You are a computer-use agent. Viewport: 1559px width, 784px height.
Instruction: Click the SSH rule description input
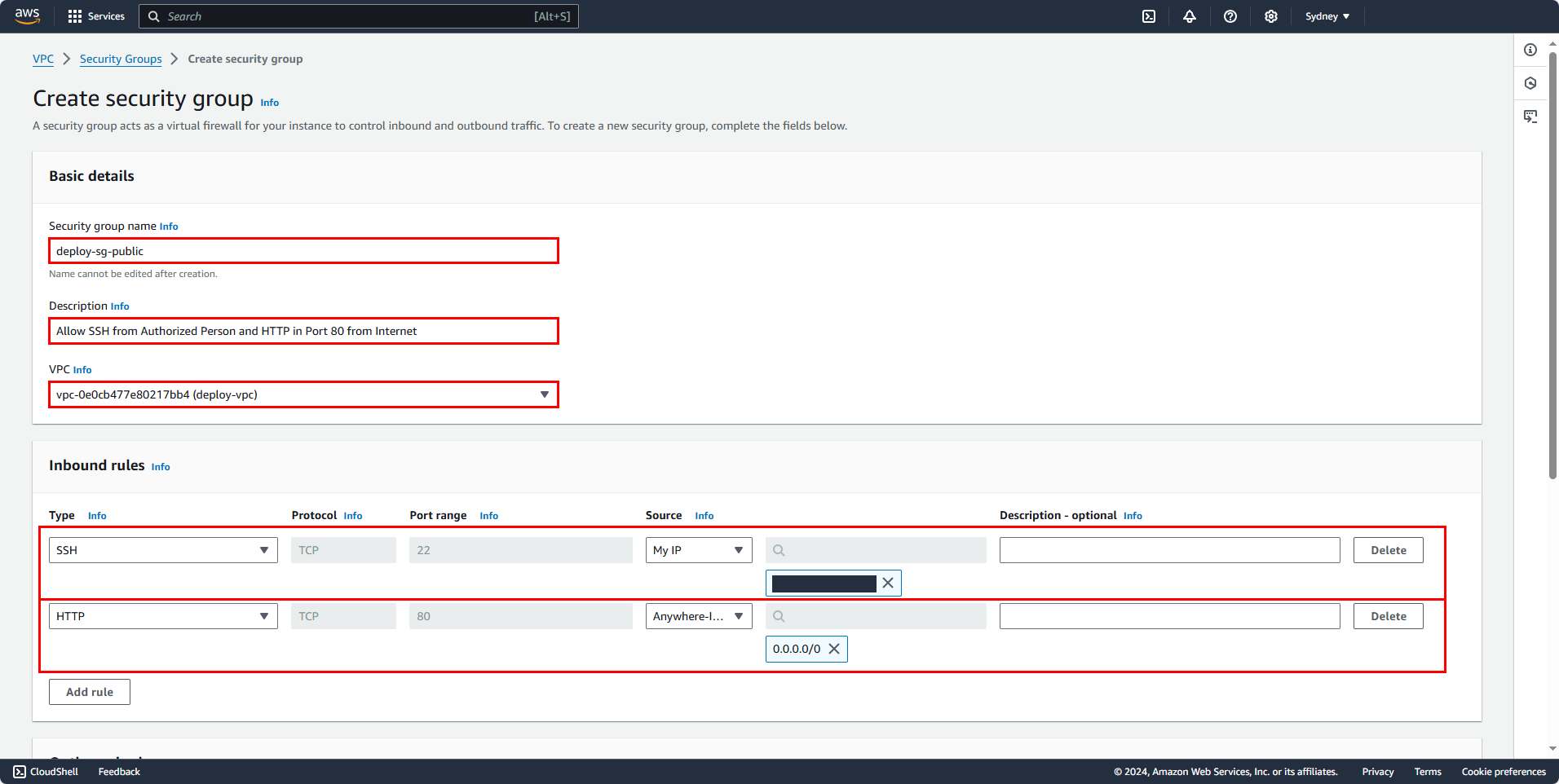(1170, 550)
